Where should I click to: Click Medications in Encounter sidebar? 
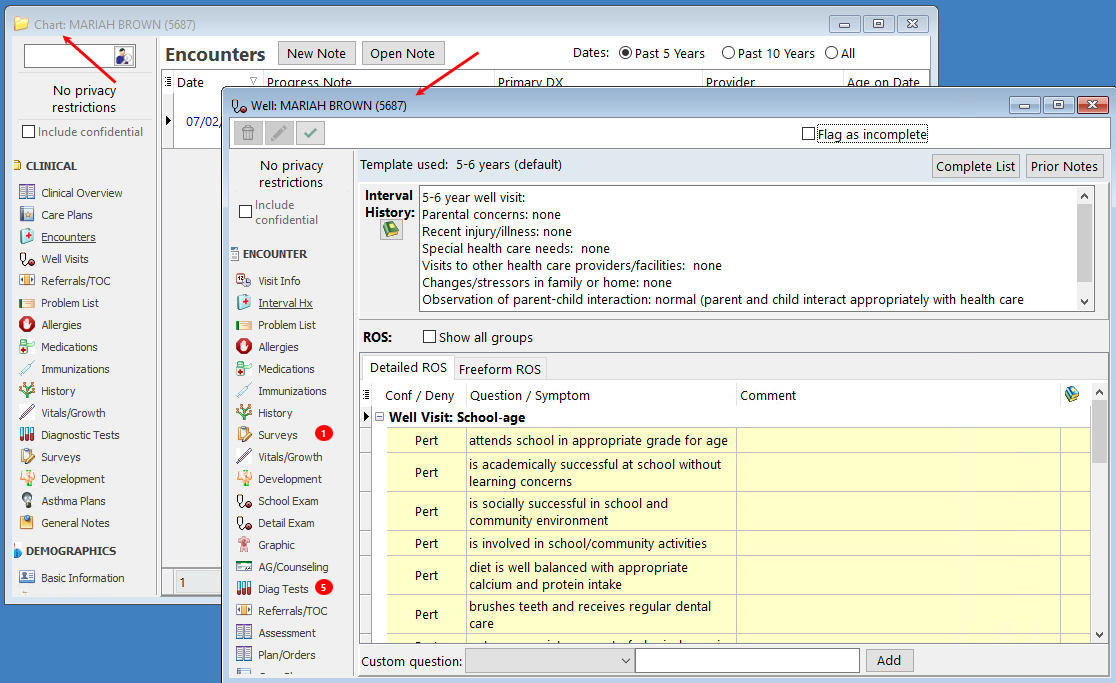coord(285,369)
